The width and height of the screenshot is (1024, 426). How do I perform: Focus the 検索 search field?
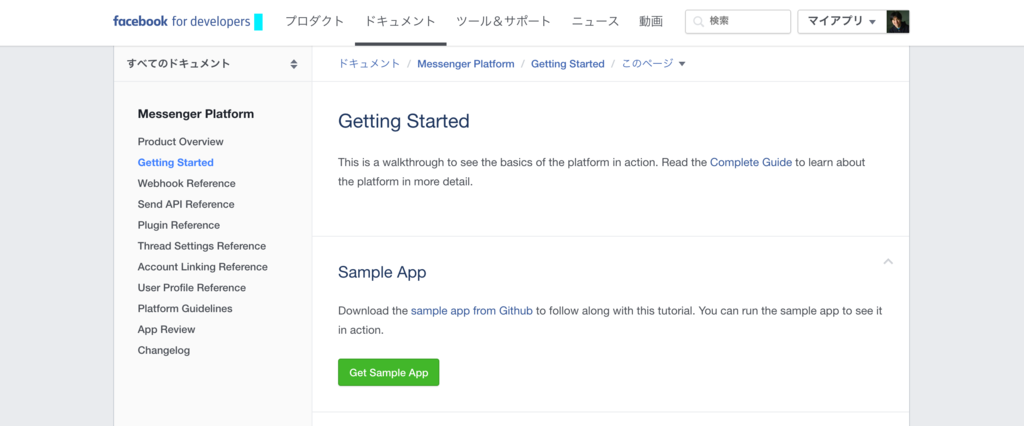(745, 21)
